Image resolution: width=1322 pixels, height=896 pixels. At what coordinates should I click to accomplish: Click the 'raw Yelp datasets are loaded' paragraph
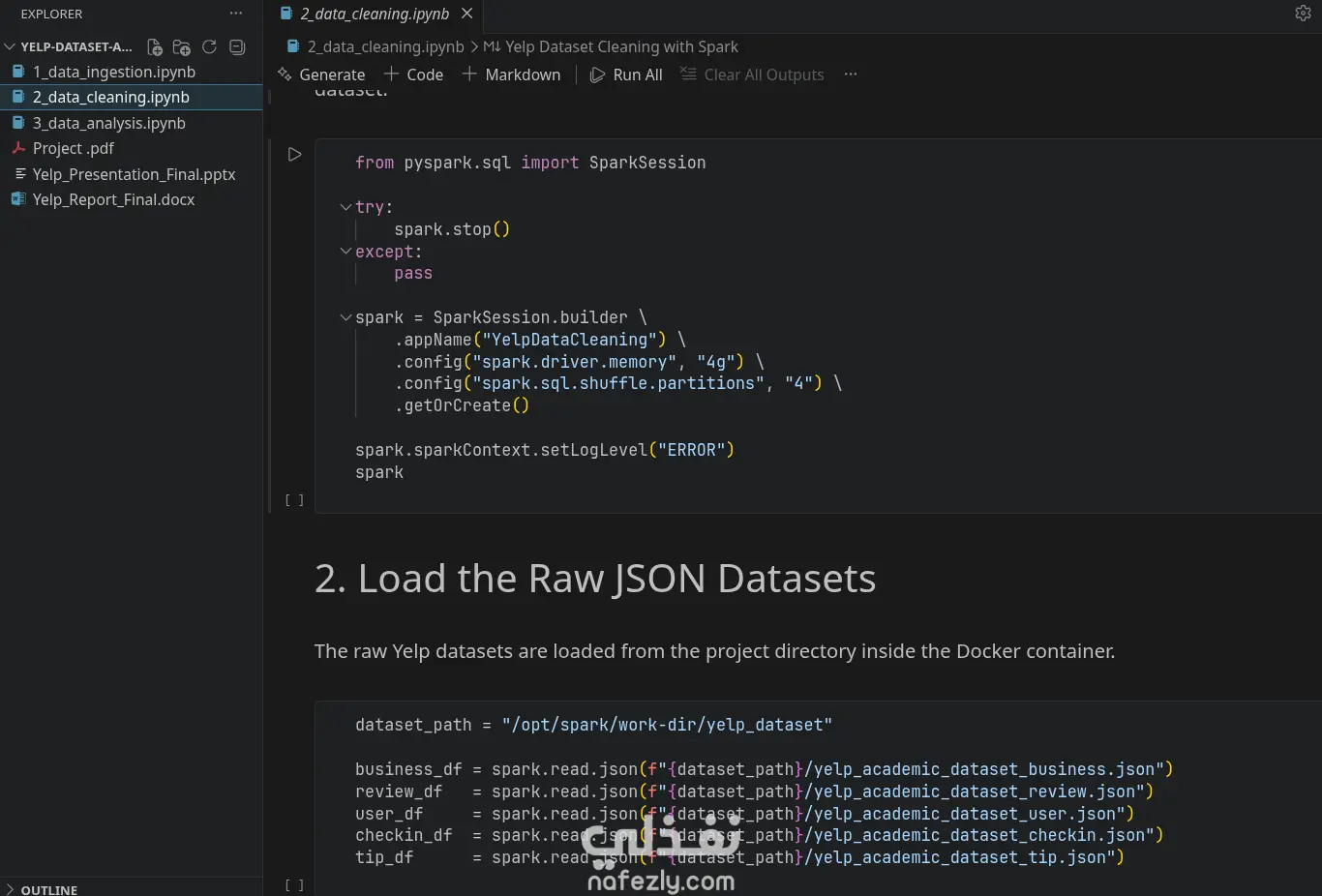714,651
